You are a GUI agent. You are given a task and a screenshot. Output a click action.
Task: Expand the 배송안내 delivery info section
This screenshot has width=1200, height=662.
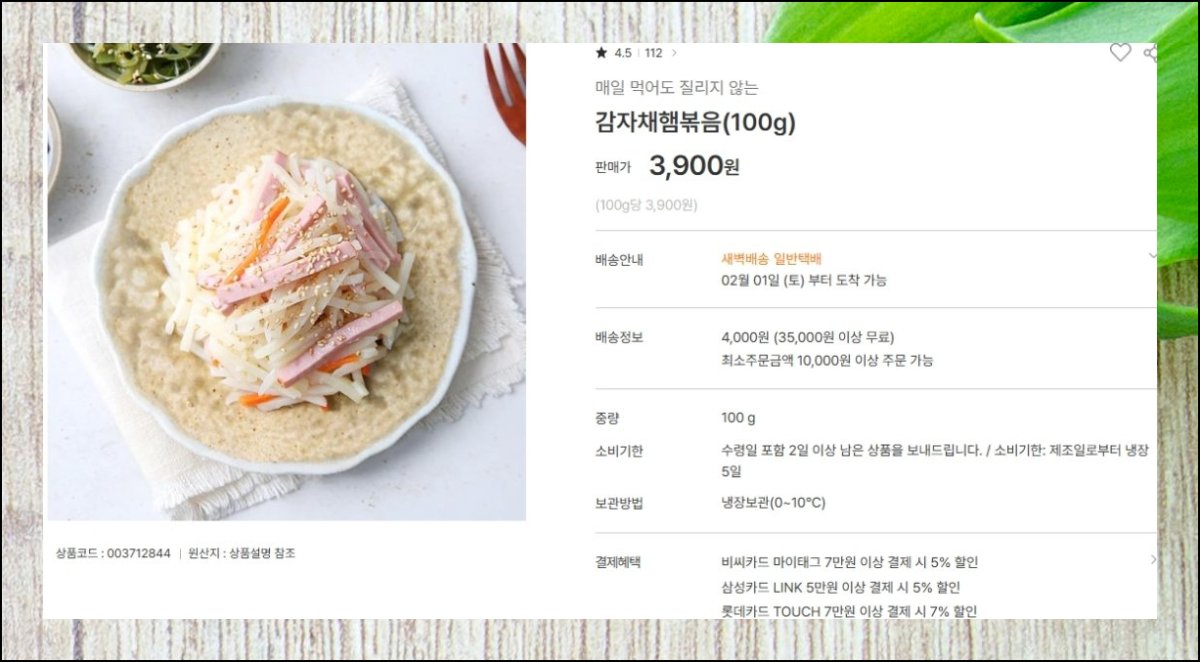(x=1152, y=256)
